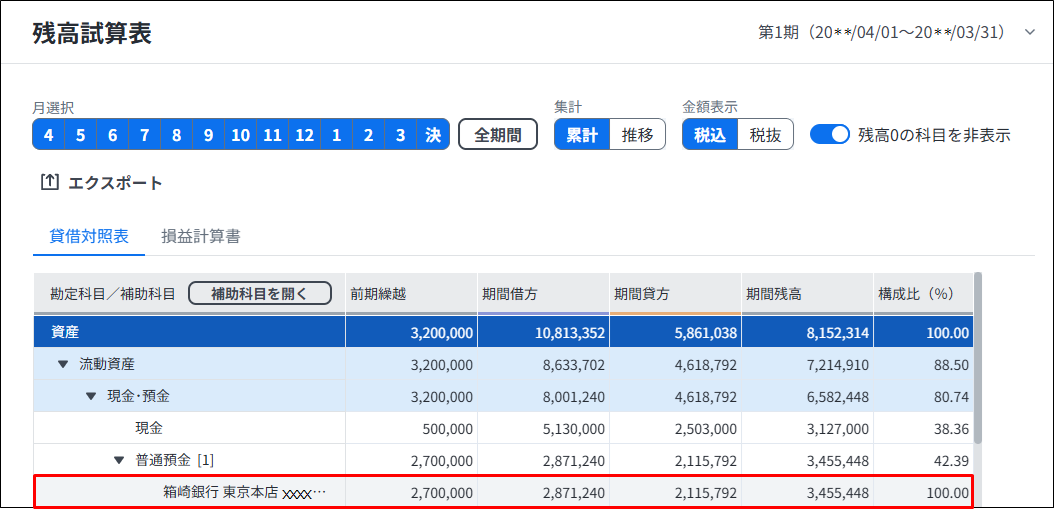Open the fiscal period dropdown chevron
The image size is (1054, 511).
pos(1029,33)
